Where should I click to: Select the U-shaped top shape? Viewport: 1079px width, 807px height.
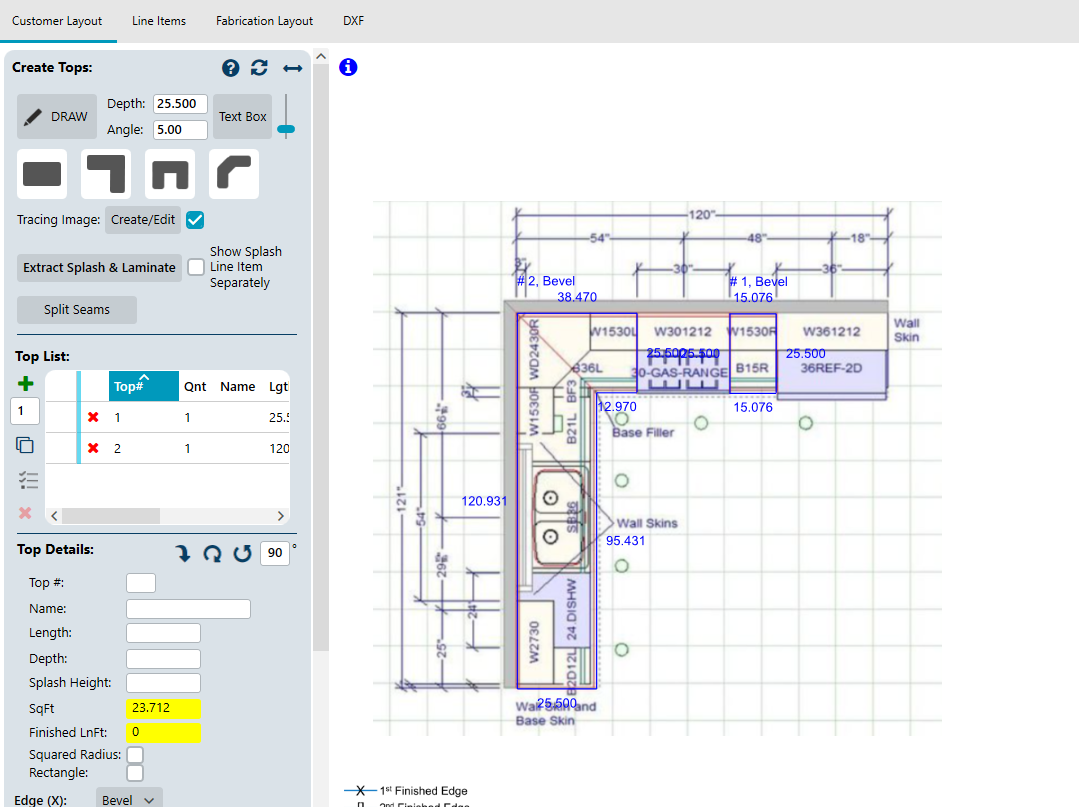point(170,174)
